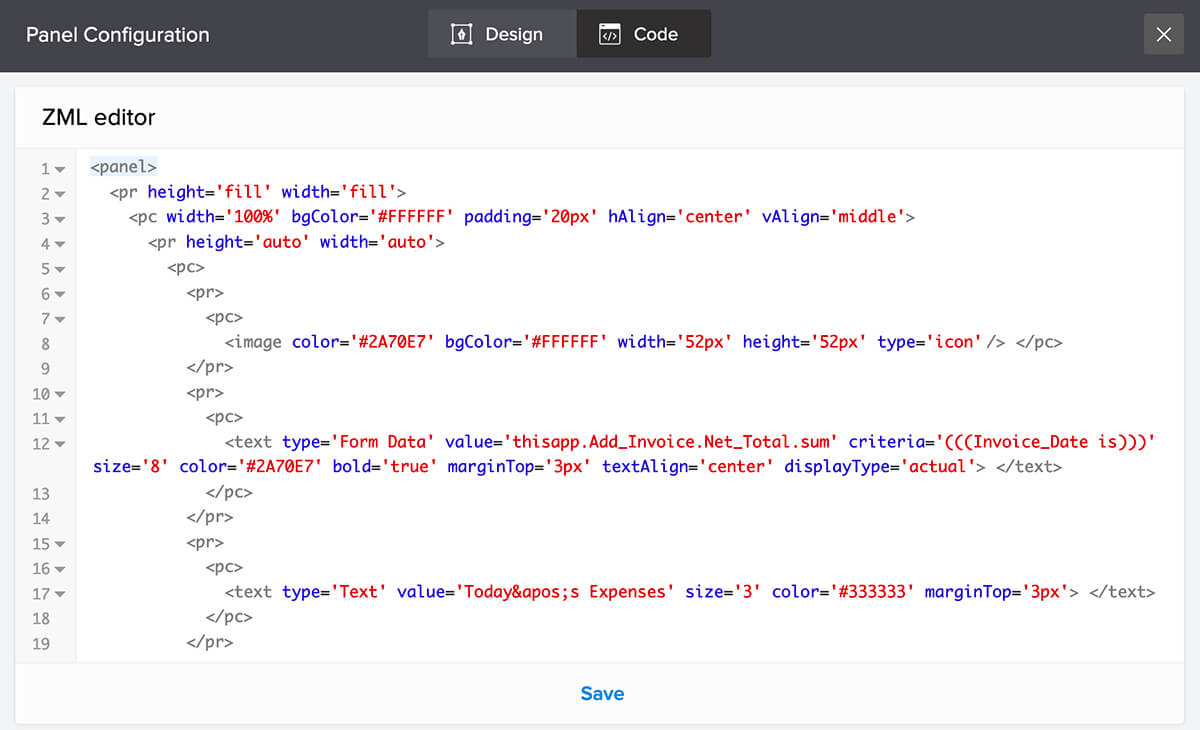Screen dimensions: 1200x730
Task: Fold the Form Data text at line 12
Action: (60, 445)
